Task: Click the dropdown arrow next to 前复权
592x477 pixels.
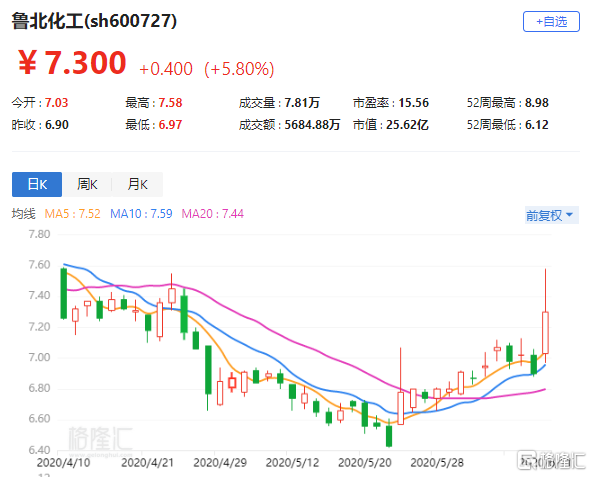Action: (x=569, y=215)
